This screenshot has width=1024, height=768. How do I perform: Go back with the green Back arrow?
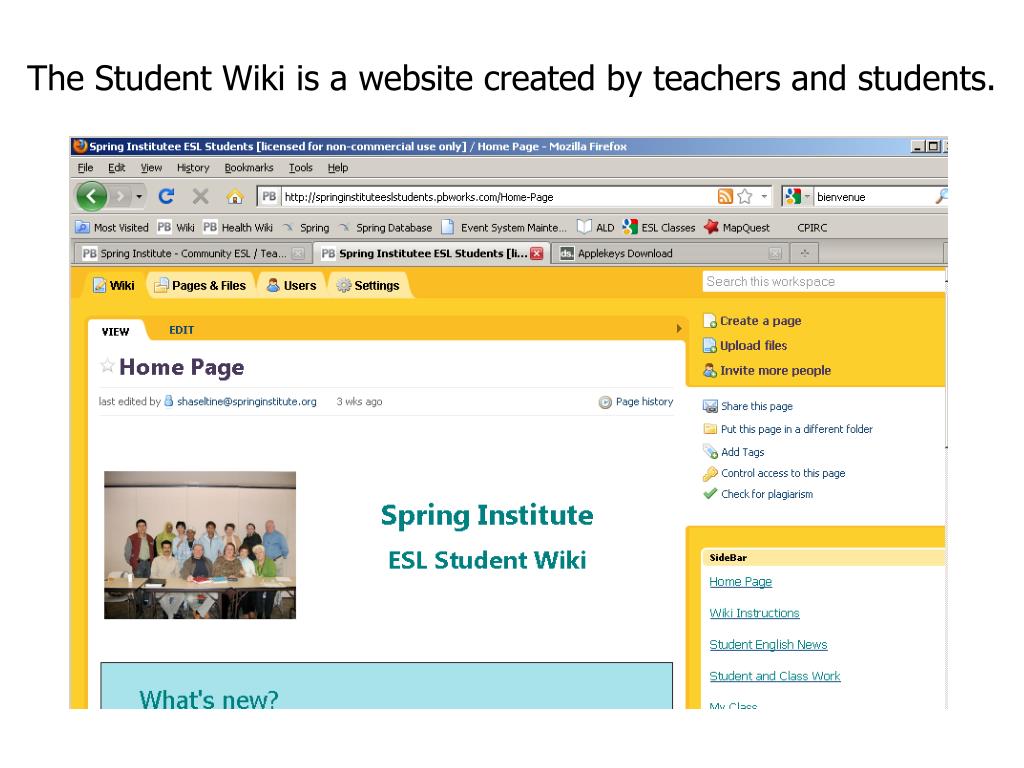[91, 196]
